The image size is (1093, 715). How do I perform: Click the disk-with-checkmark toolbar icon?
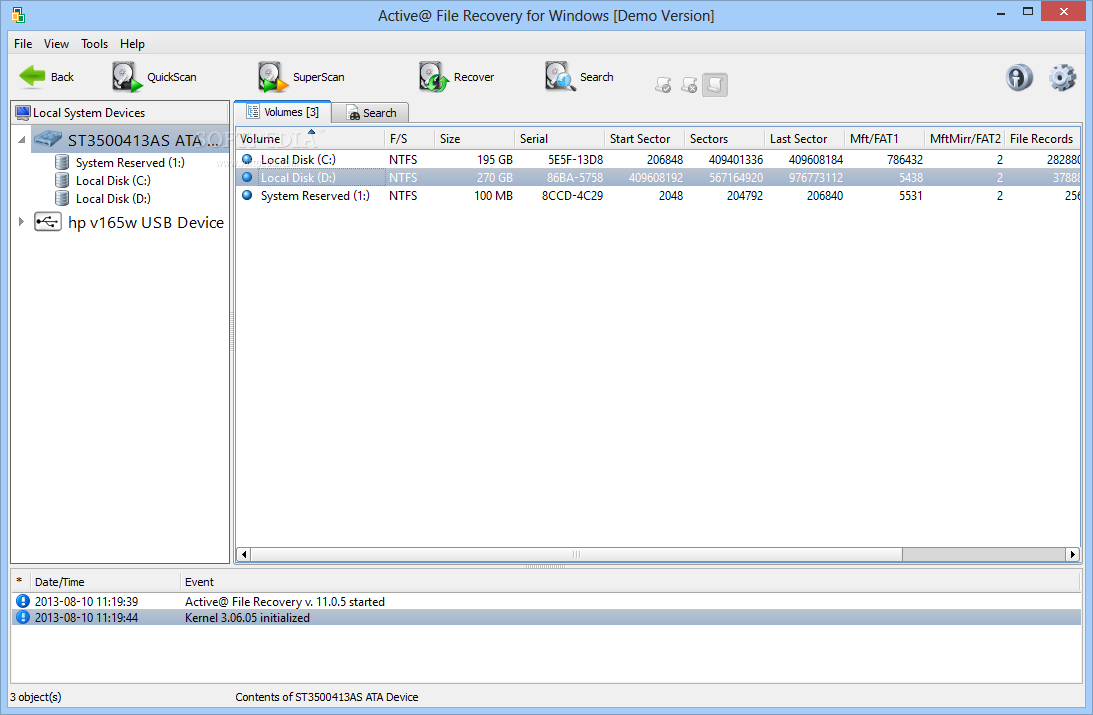663,85
